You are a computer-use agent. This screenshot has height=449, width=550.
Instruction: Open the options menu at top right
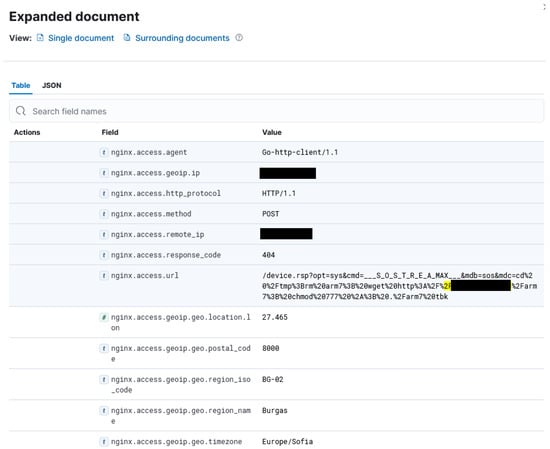pos(545,6)
